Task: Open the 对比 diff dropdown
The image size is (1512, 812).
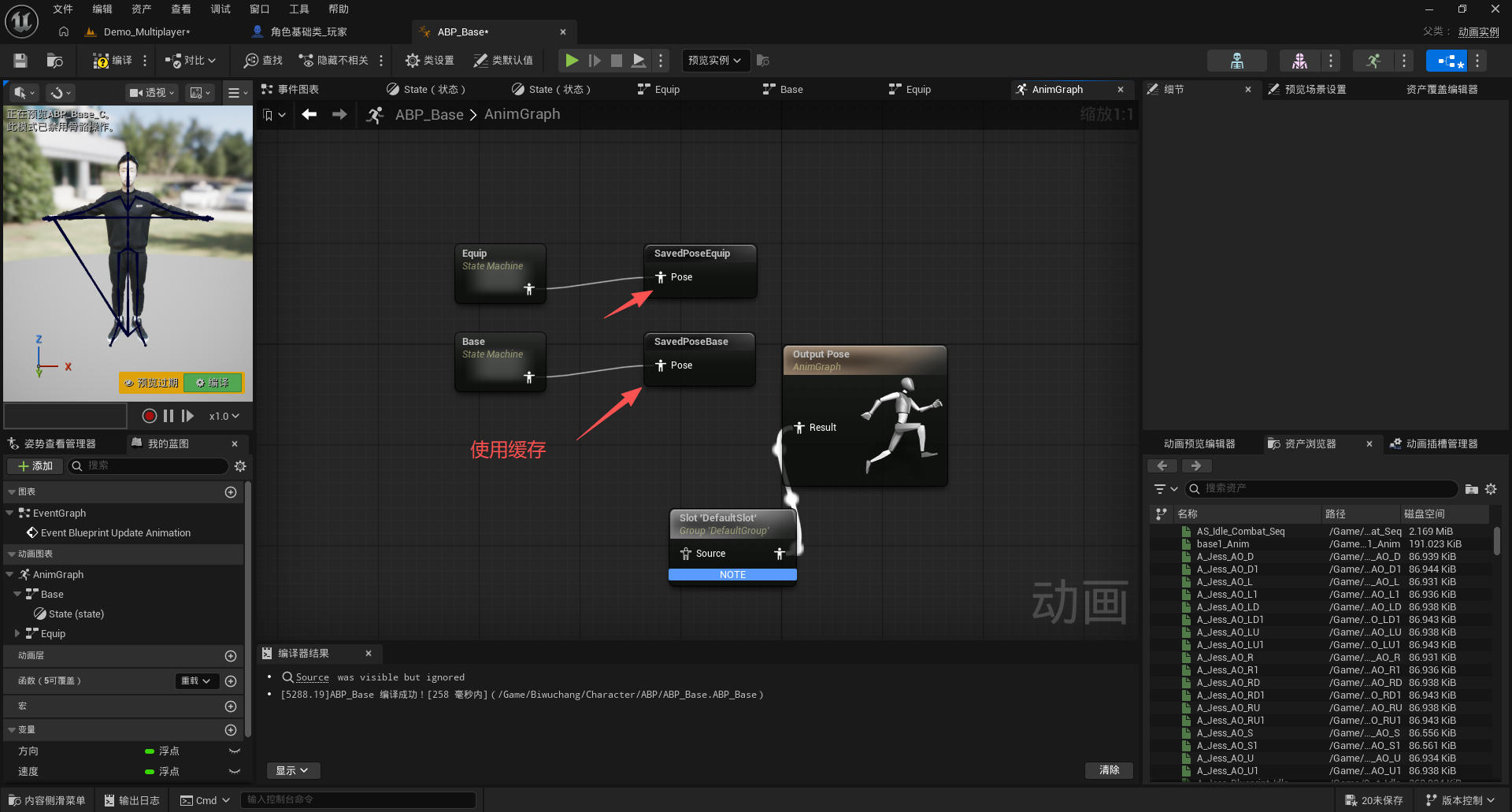Action: [191, 61]
